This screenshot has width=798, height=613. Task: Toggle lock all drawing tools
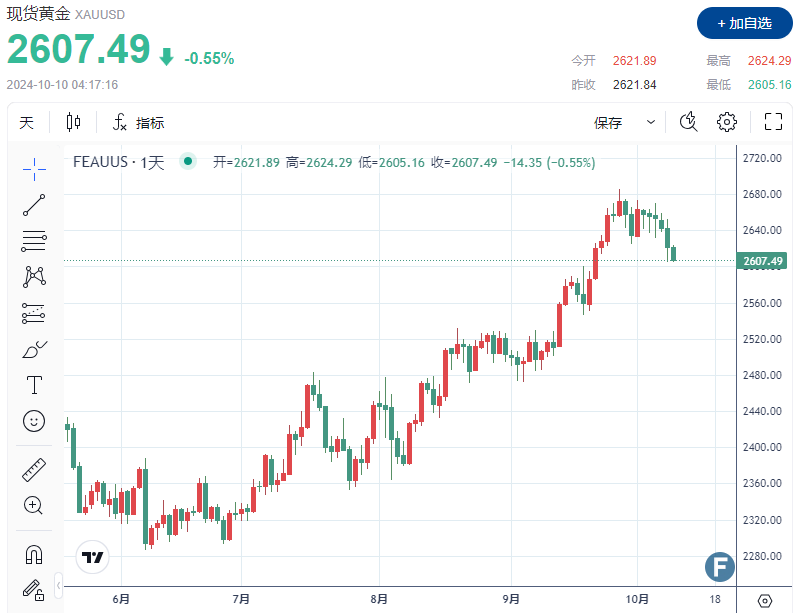click(34, 590)
